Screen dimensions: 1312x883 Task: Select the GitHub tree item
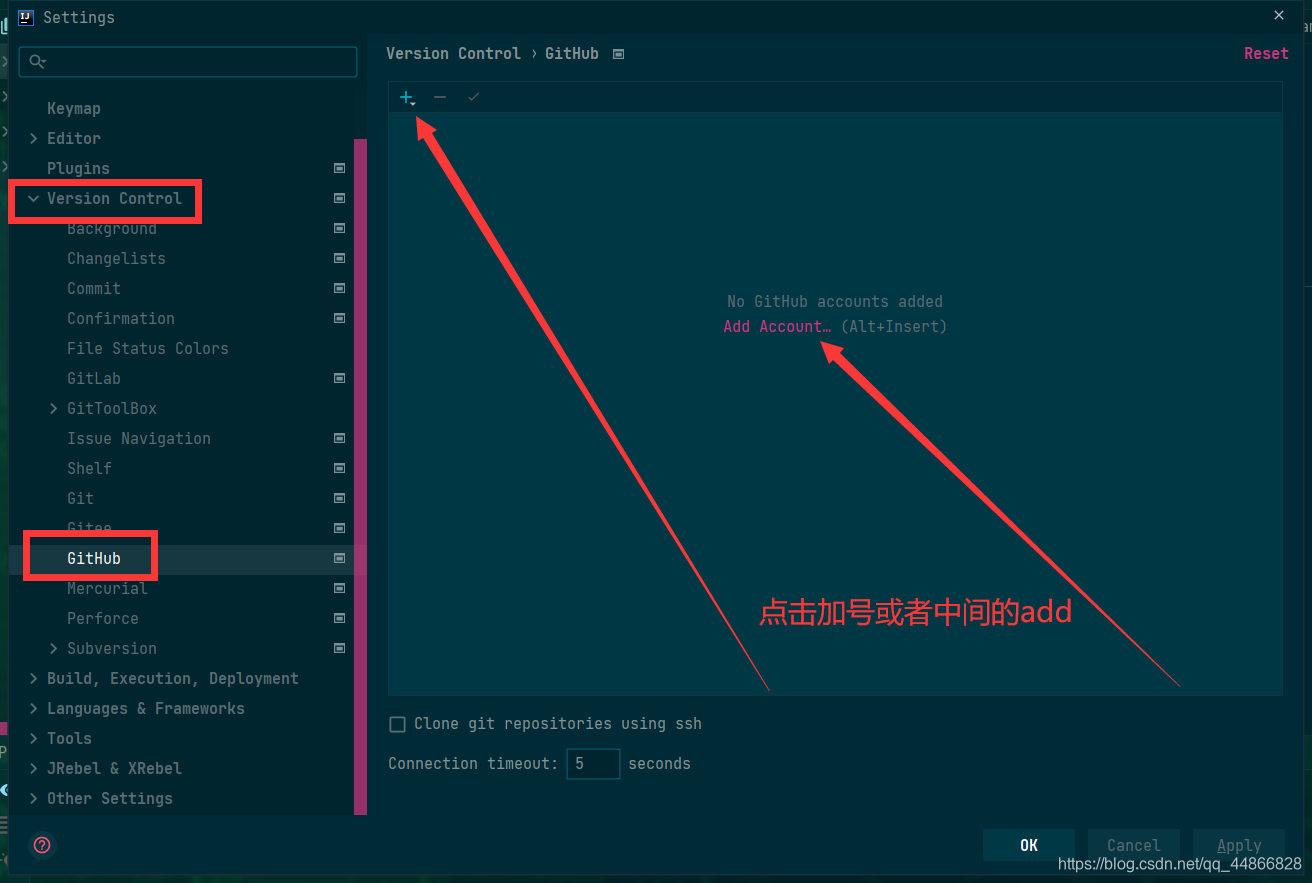tap(94, 558)
